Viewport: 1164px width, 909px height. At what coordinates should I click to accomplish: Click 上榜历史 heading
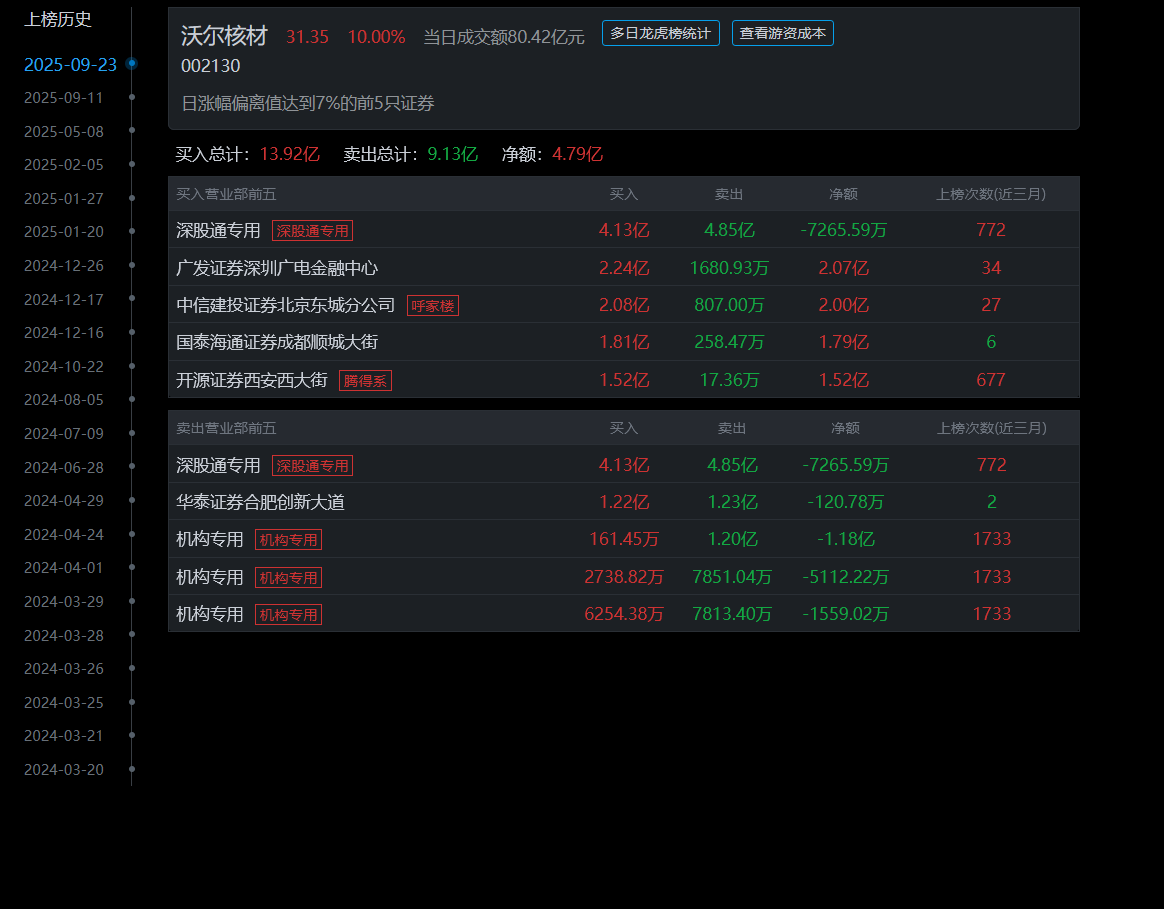(x=58, y=19)
